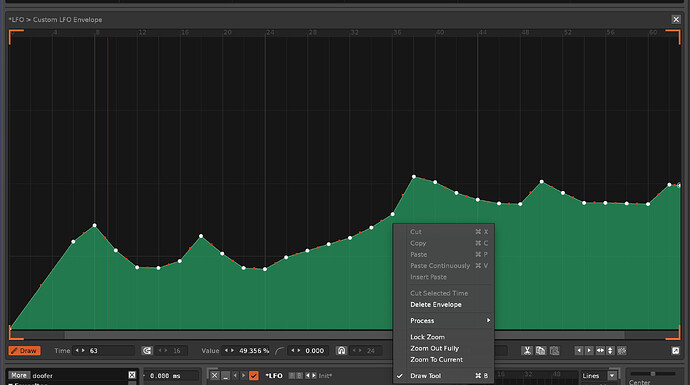Click the flip vertically up-down arrow icon

[x=610, y=351]
